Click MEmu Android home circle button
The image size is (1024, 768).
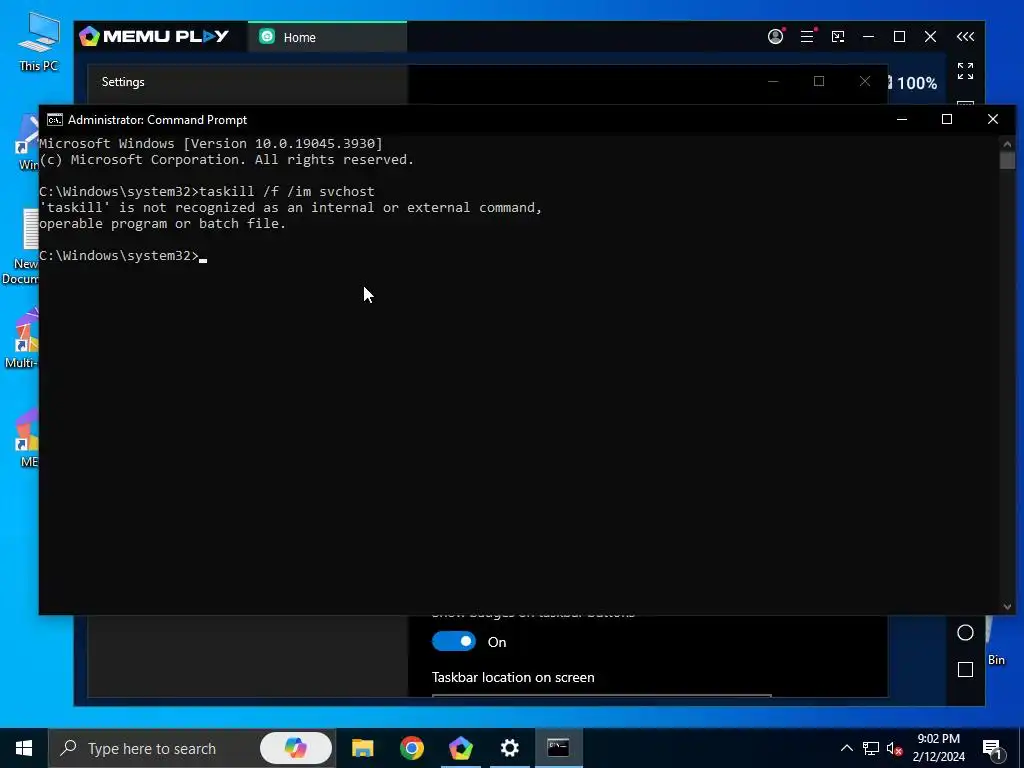[965, 633]
